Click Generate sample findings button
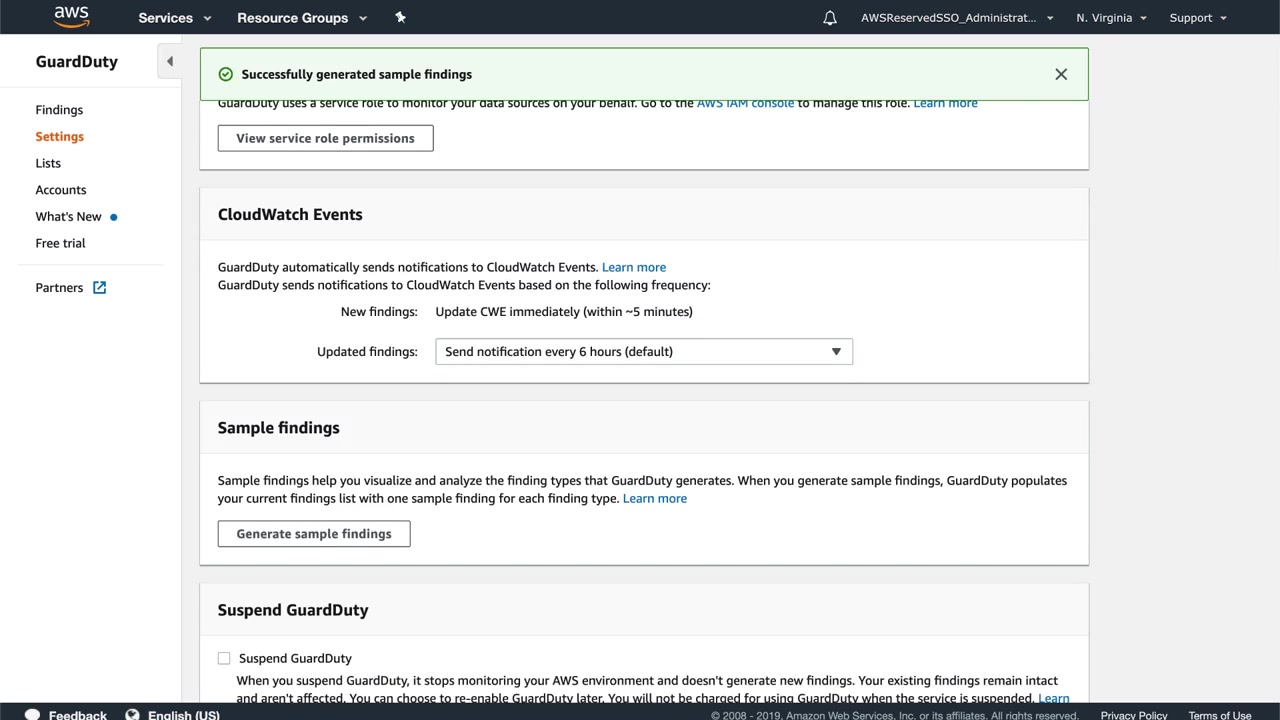 click(314, 534)
